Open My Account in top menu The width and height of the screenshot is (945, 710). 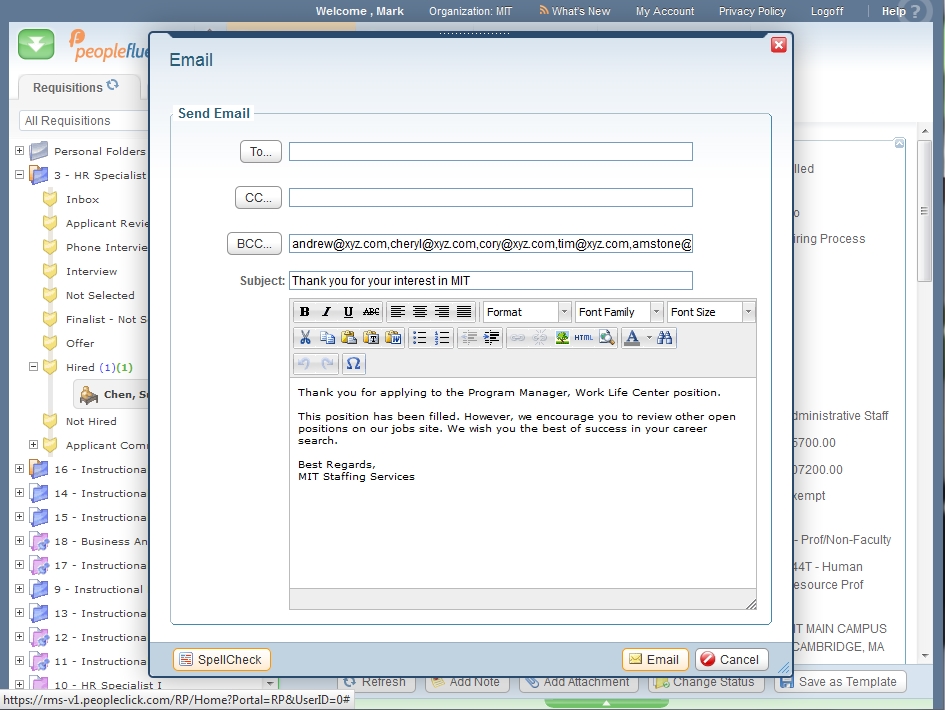[664, 11]
